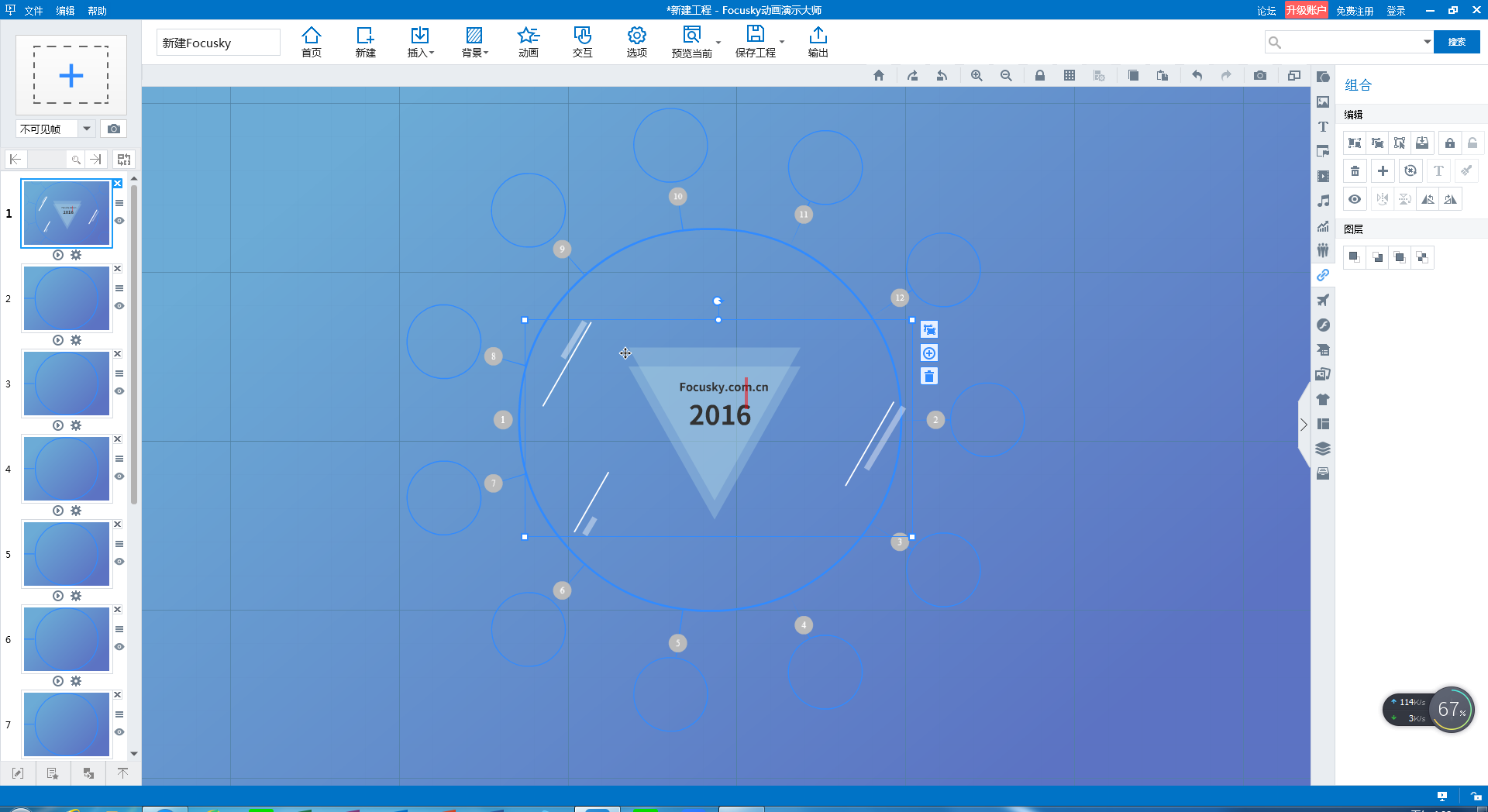The width and height of the screenshot is (1488, 812).
Task: Open frame 2 options menu lines
Action: tap(119, 288)
